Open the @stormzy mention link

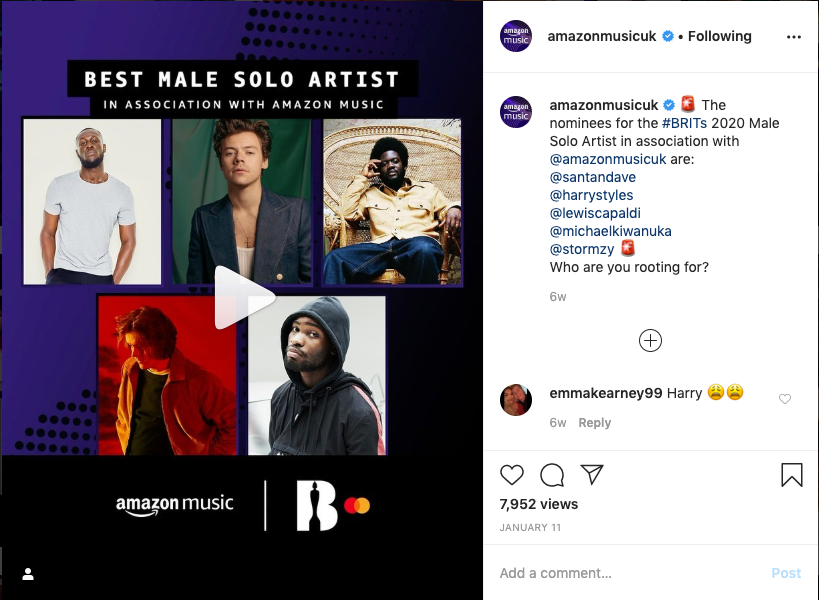tap(582, 249)
